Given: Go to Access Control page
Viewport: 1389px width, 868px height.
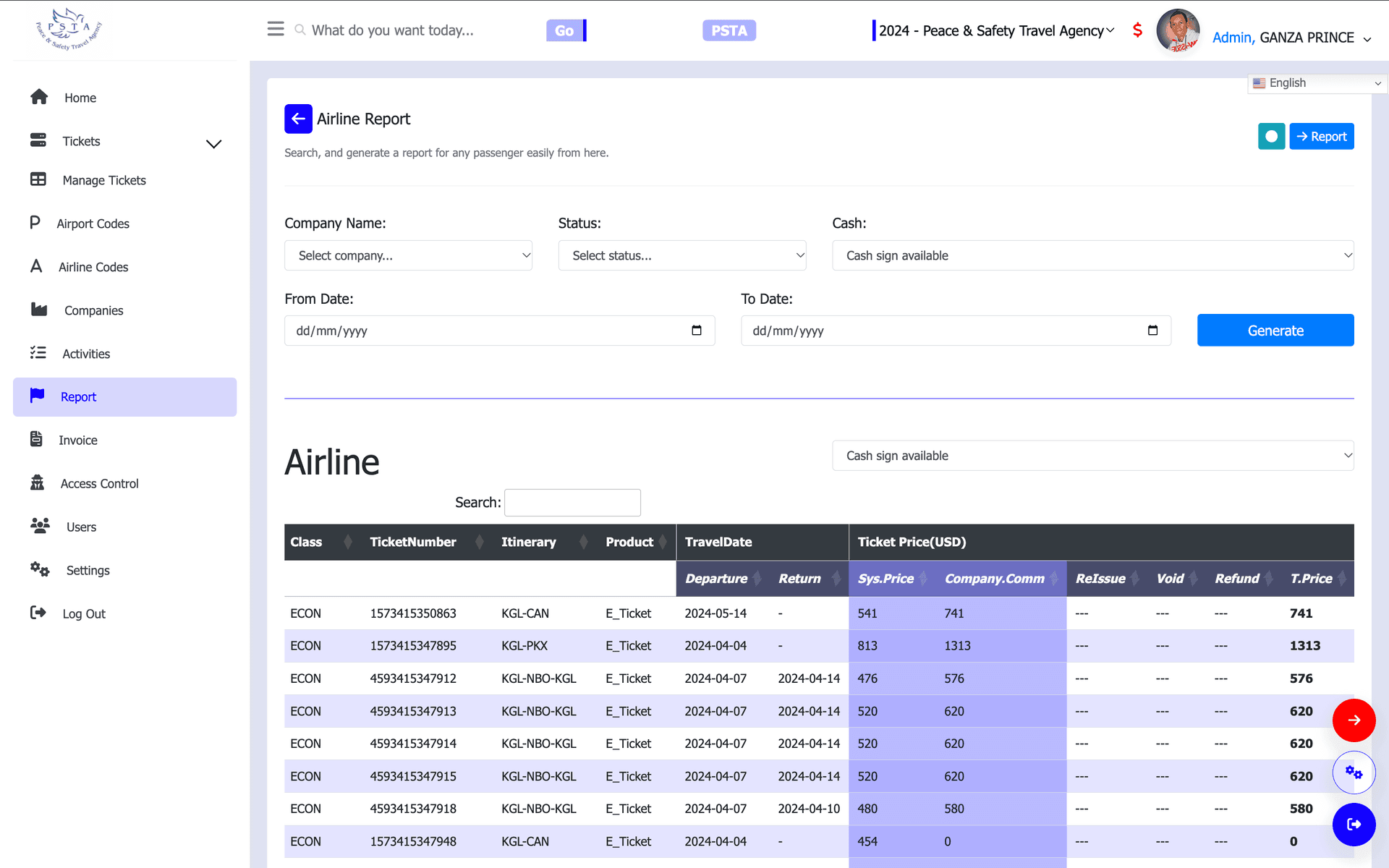Looking at the screenshot, I should point(99,484).
